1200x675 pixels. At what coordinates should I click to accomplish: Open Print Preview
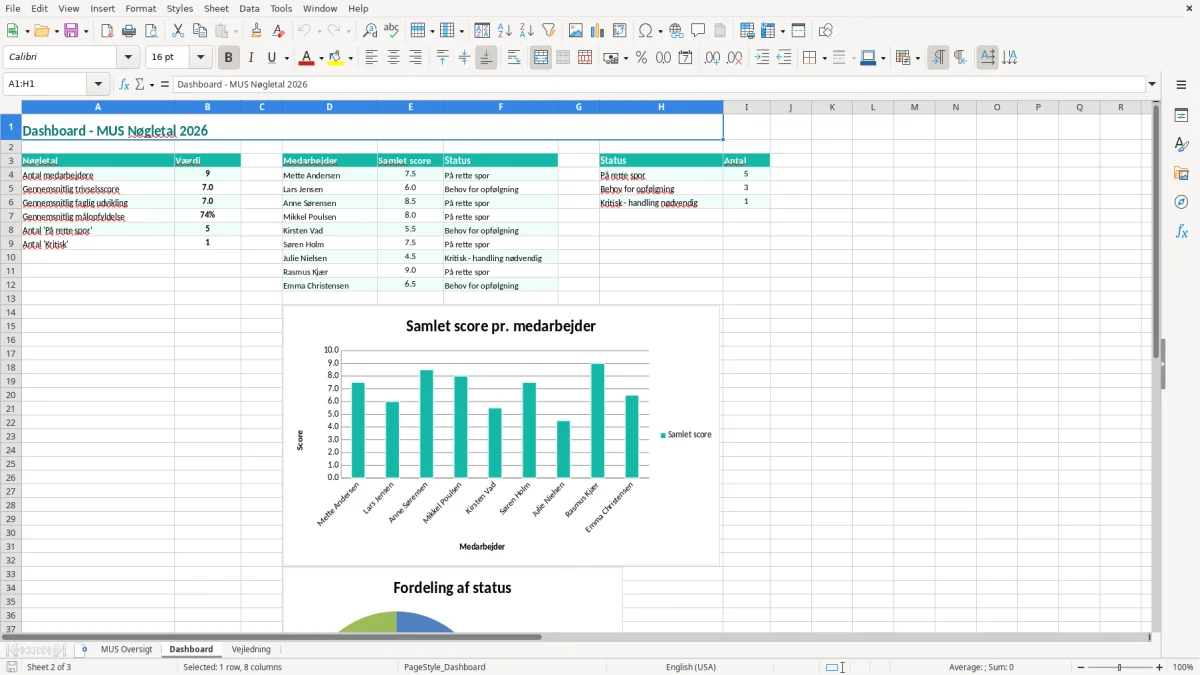151,31
